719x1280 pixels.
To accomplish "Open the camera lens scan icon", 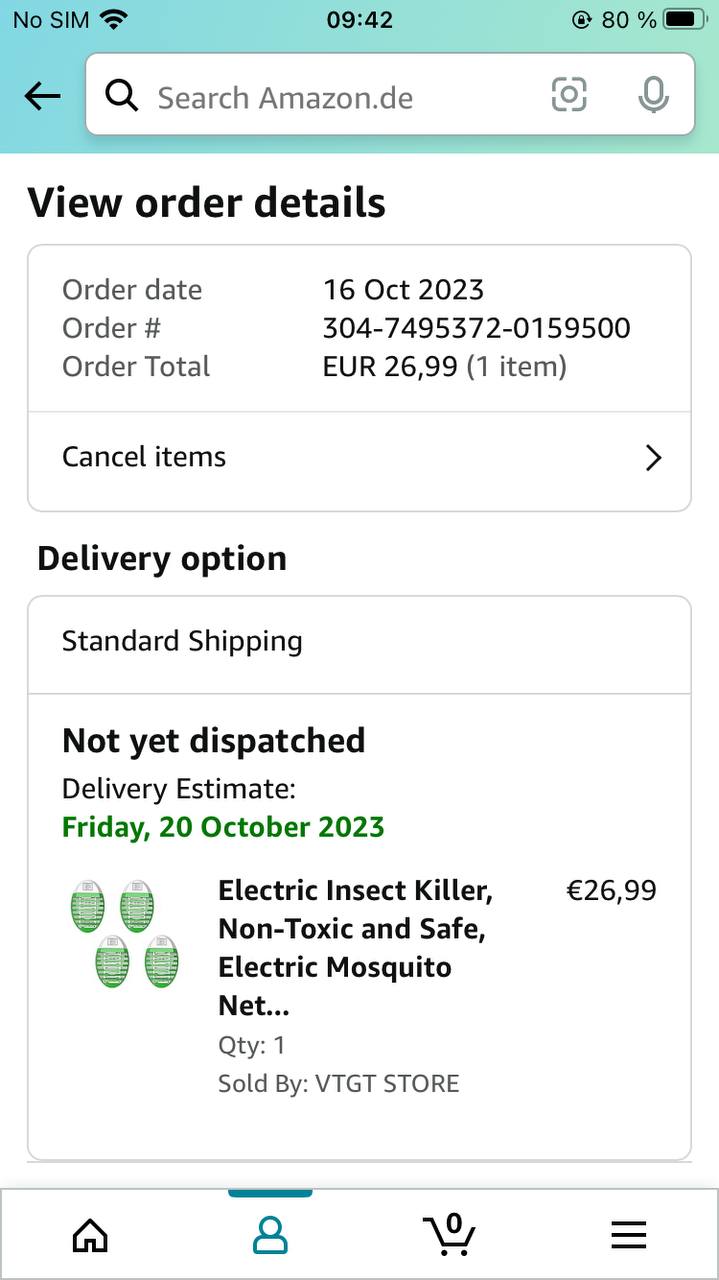I will coord(569,96).
